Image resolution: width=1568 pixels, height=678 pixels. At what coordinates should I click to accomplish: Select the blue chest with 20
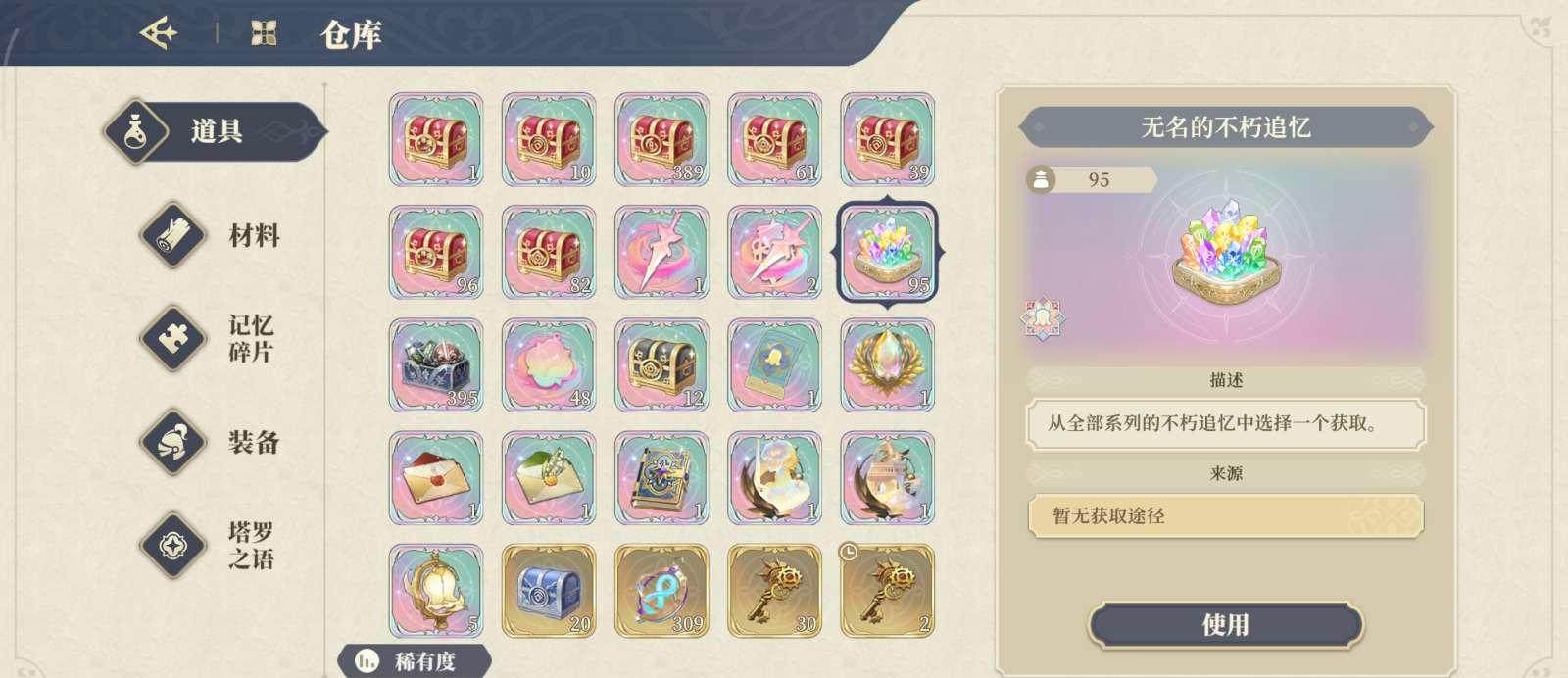(x=549, y=591)
